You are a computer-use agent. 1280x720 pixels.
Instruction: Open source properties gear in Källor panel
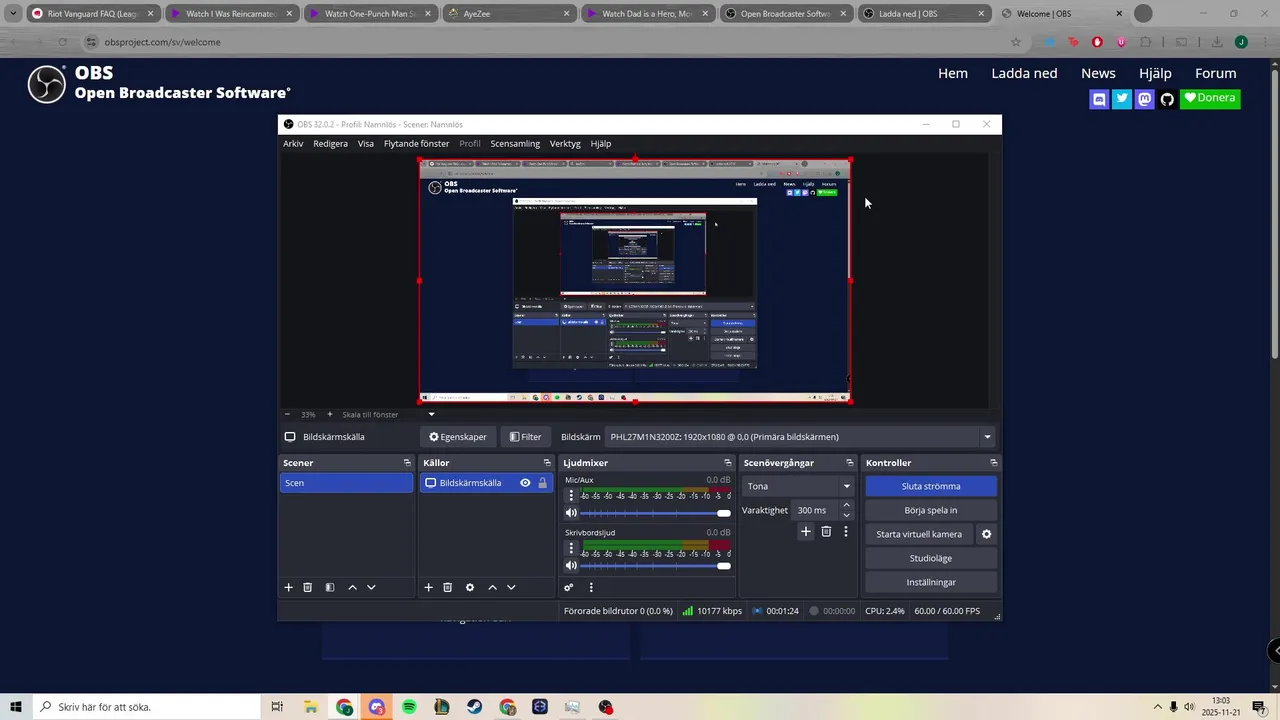point(470,587)
